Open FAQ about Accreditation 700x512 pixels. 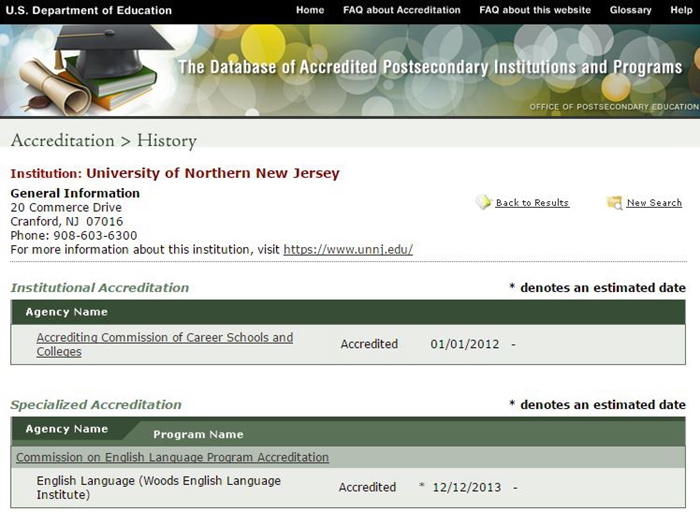click(401, 10)
